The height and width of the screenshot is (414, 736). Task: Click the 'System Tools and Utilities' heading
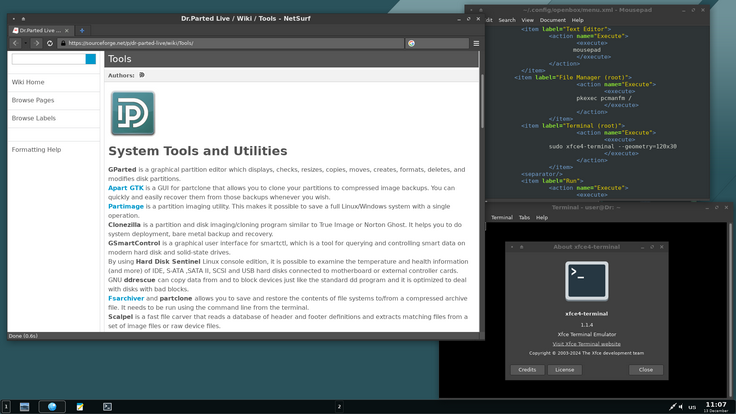click(198, 151)
